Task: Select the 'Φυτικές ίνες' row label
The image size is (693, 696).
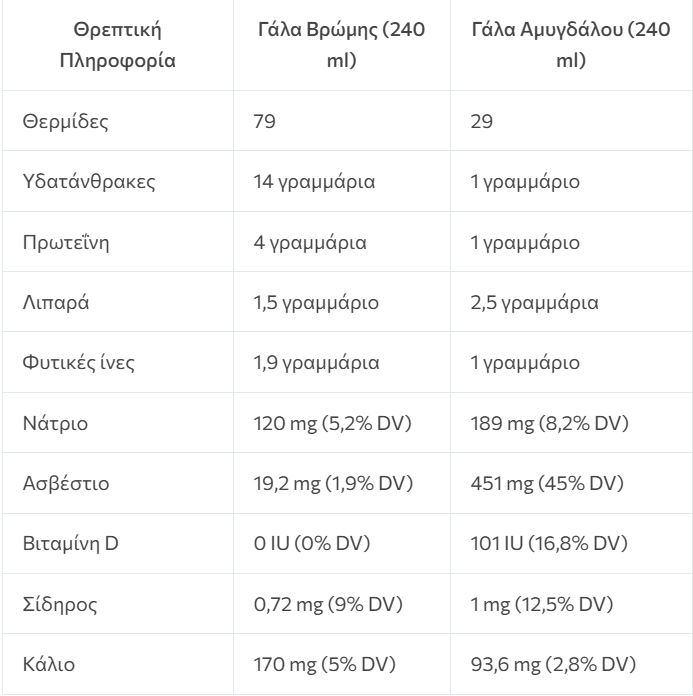Action: (78, 362)
